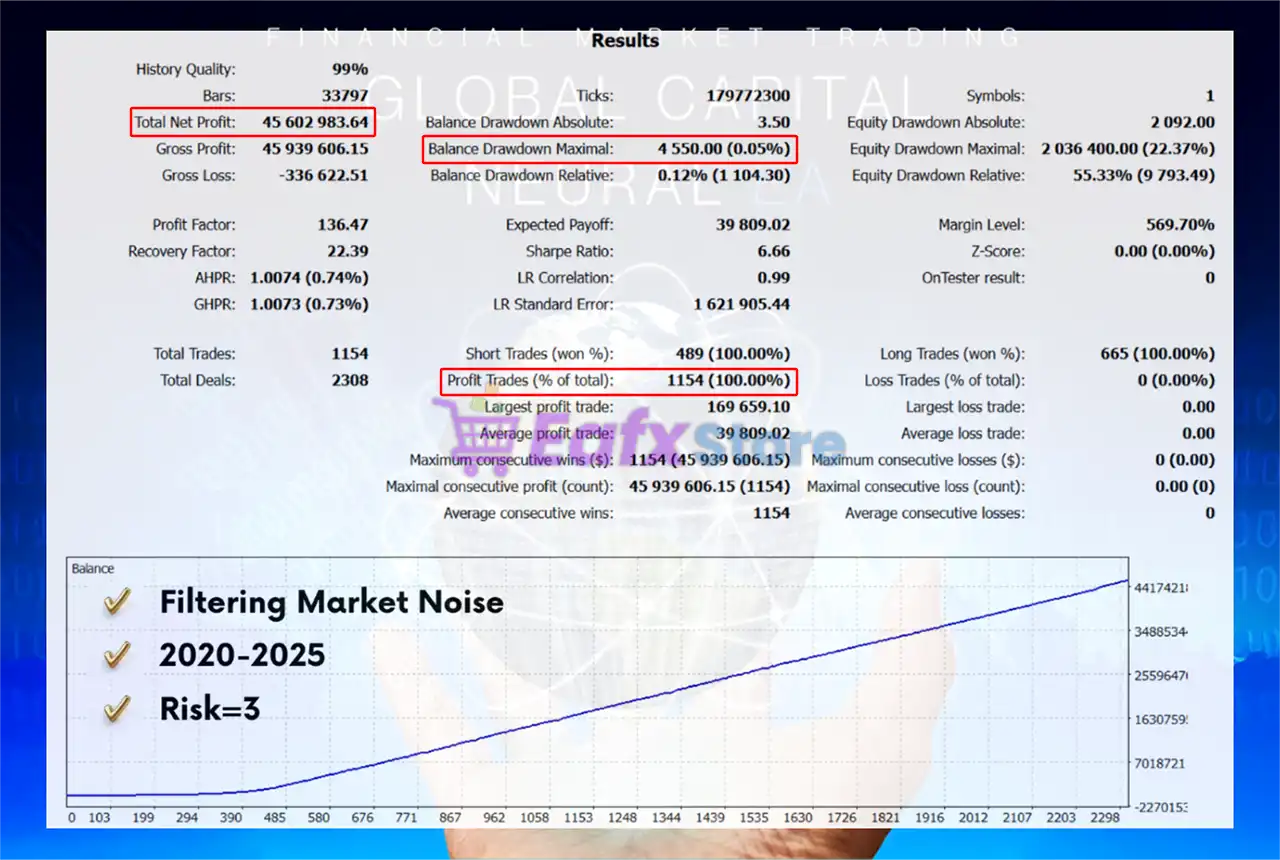Click the Balance label on the chart
Image resolution: width=1280 pixels, height=860 pixels.
click(93, 569)
